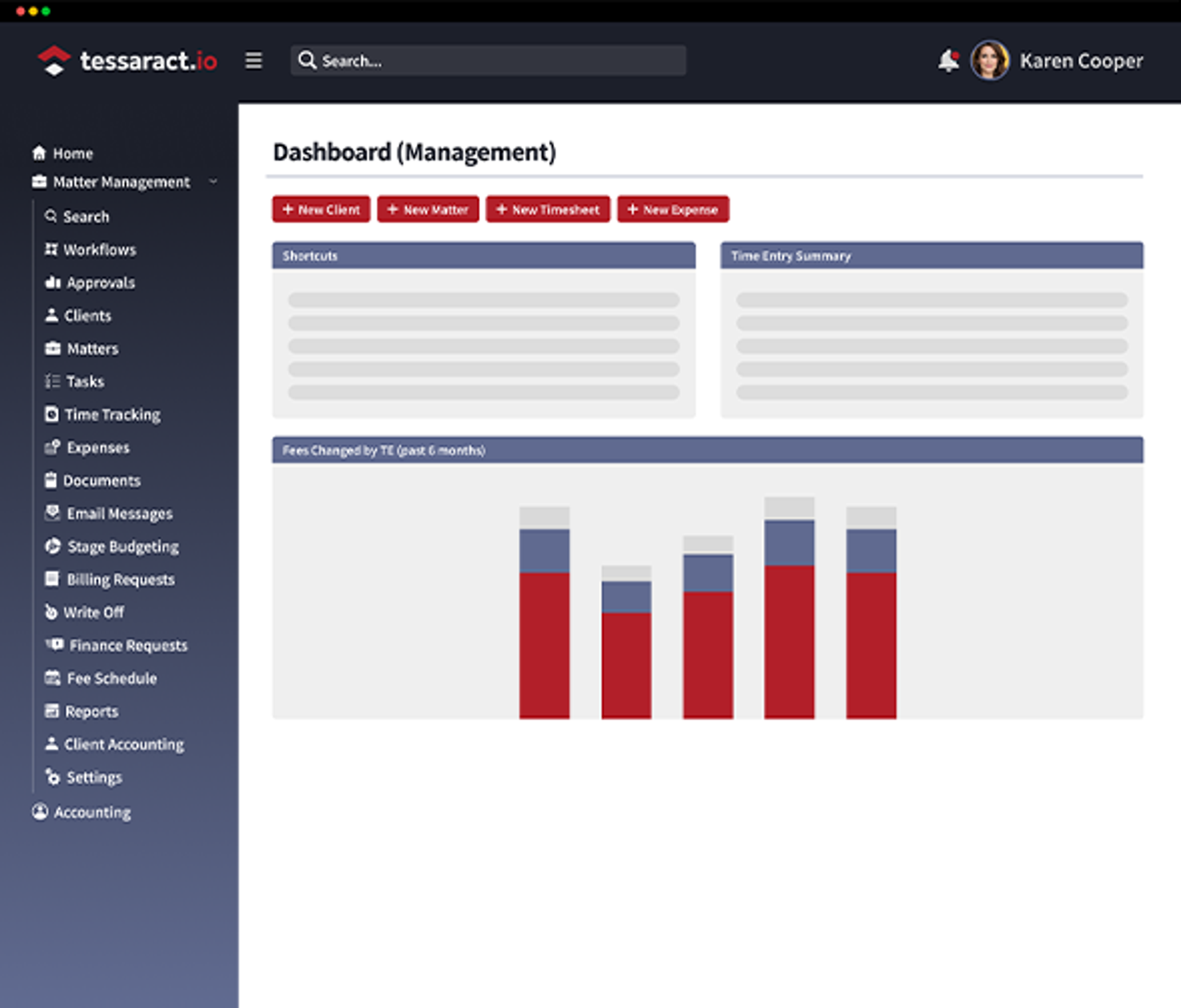Click the Email Messages envelope icon

point(53,513)
